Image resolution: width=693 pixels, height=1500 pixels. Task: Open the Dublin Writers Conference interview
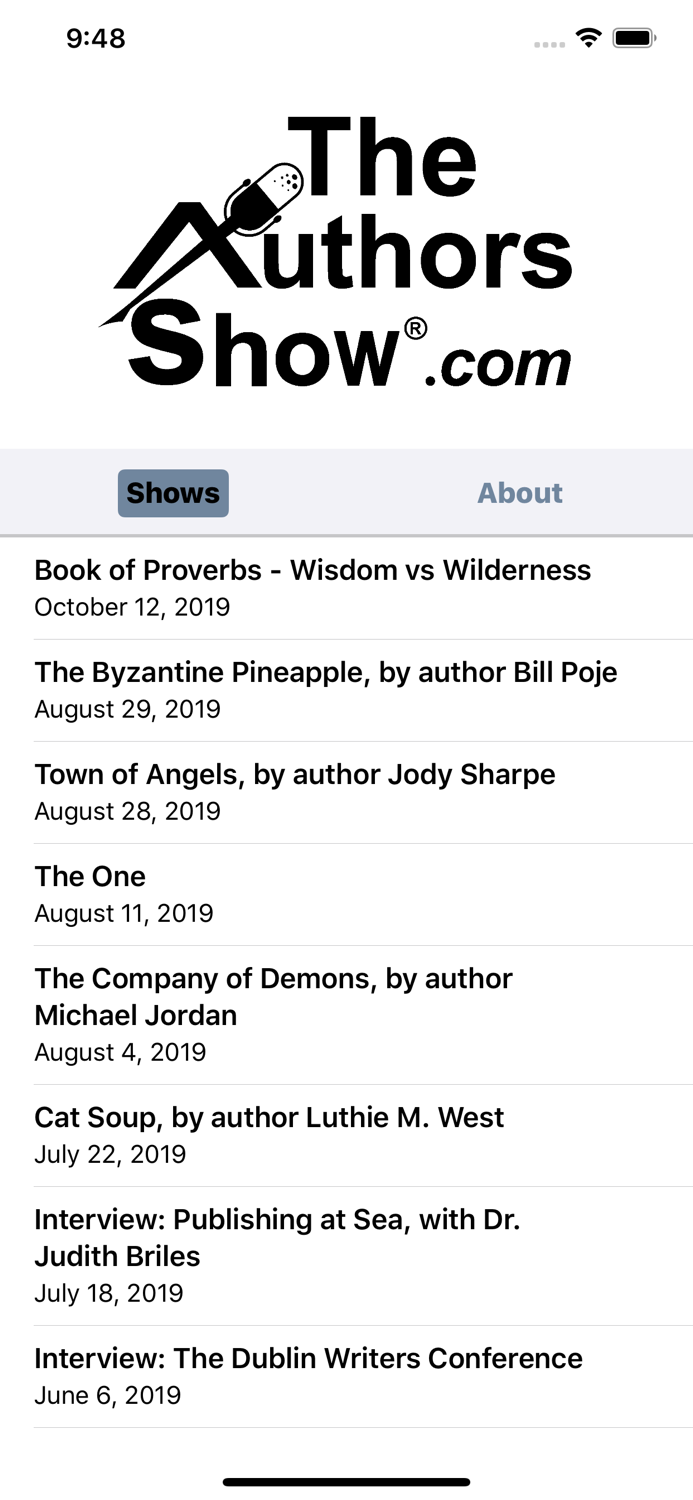(308, 1358)
